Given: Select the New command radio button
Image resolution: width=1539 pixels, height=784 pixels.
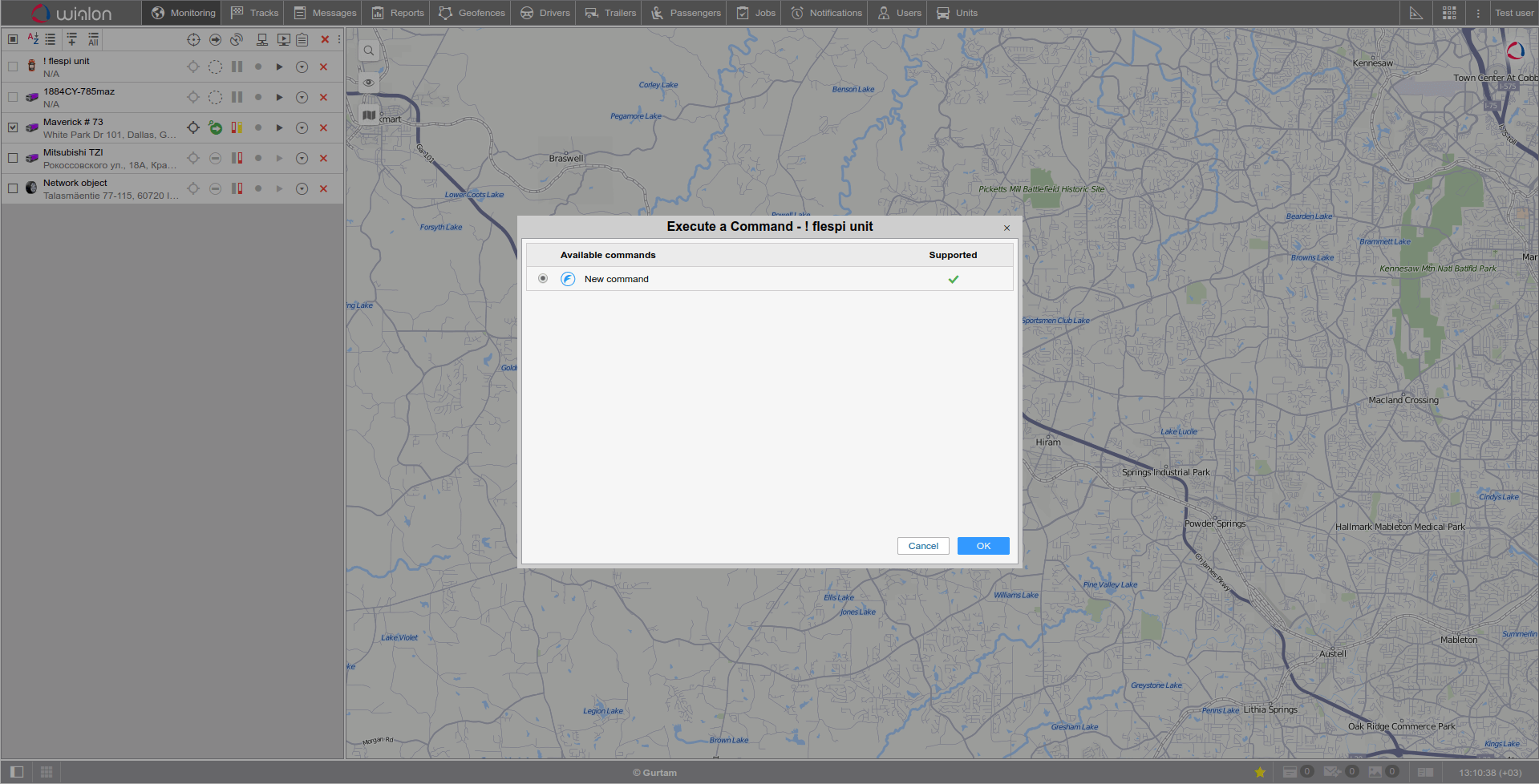Looking at the screenshot, I should pos(543,279).
